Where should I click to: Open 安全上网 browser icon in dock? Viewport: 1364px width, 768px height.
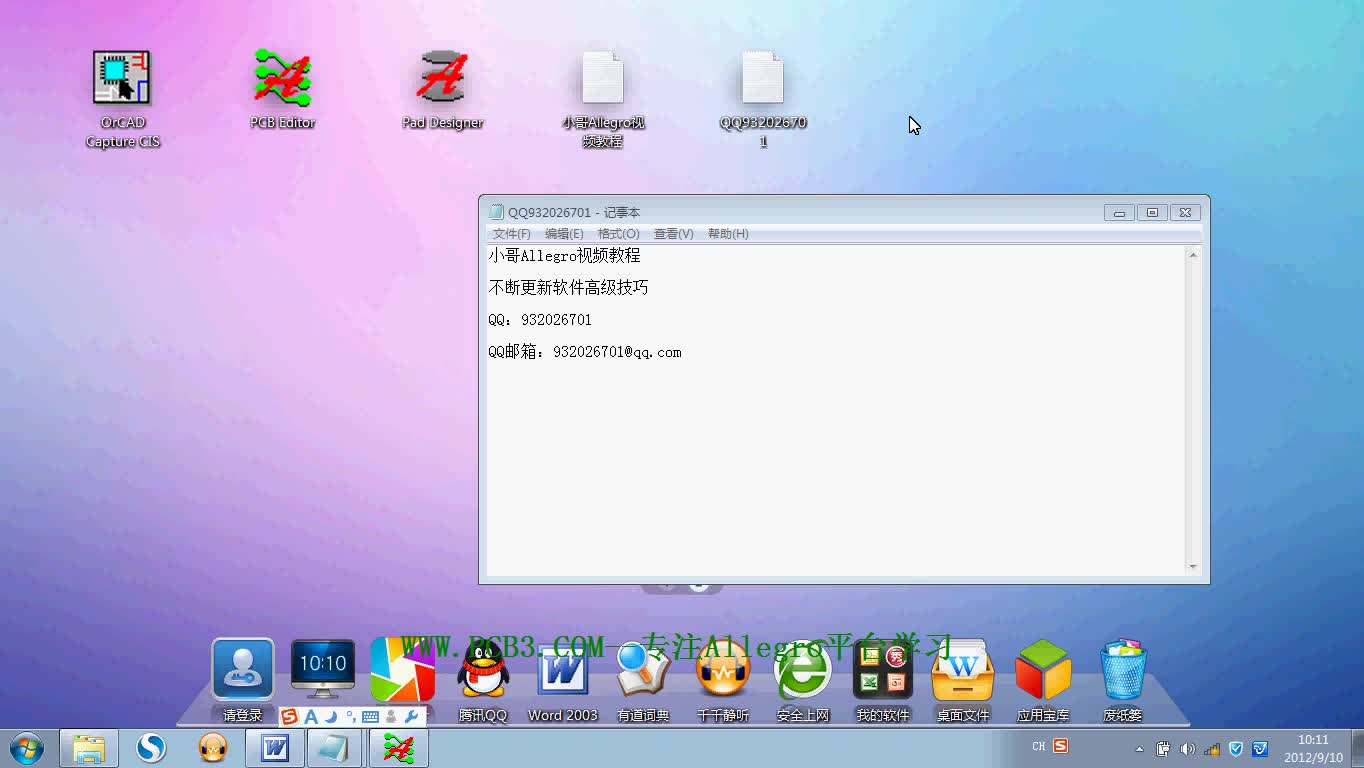[803, 680]
